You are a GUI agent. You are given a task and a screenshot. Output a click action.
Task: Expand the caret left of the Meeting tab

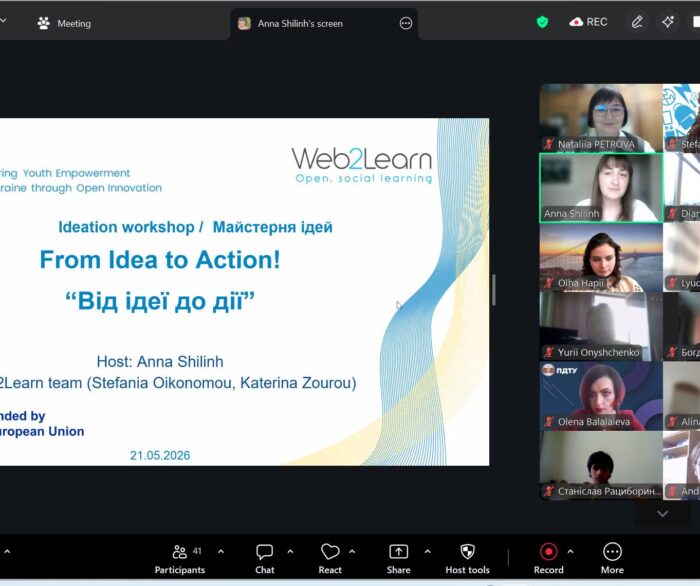point(3,21)
